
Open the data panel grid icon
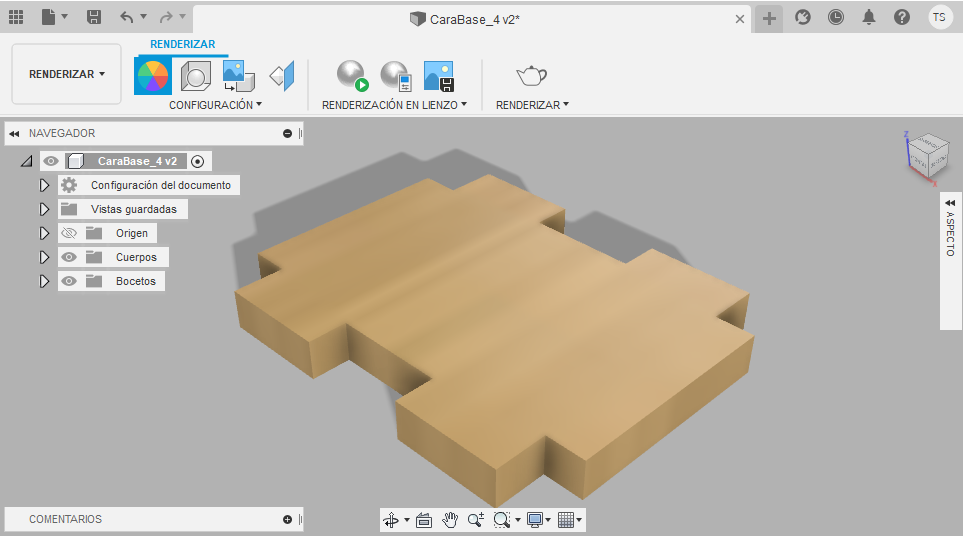pos(16,17)
